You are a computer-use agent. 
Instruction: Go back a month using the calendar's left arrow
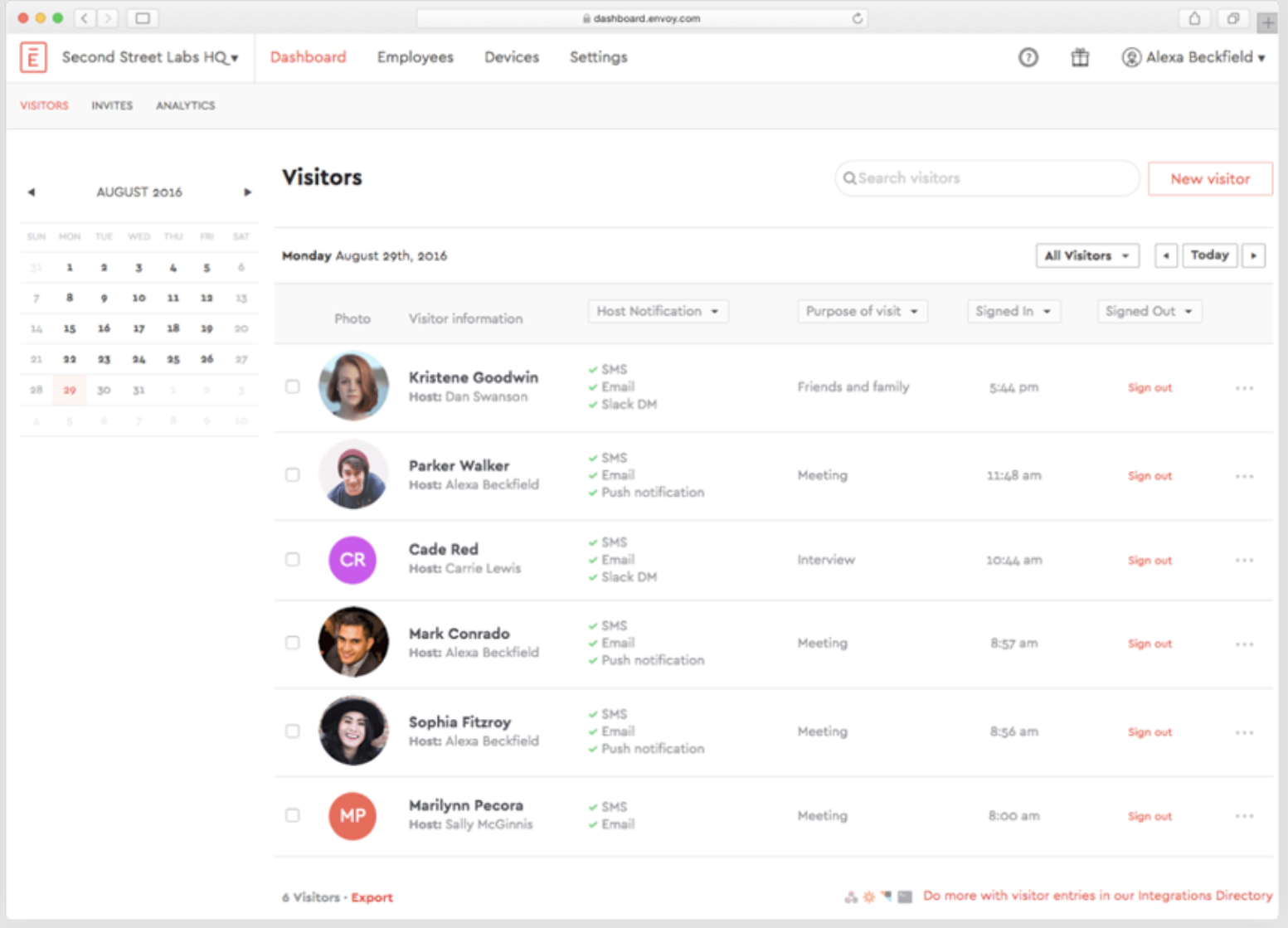(x=32, y=192)
